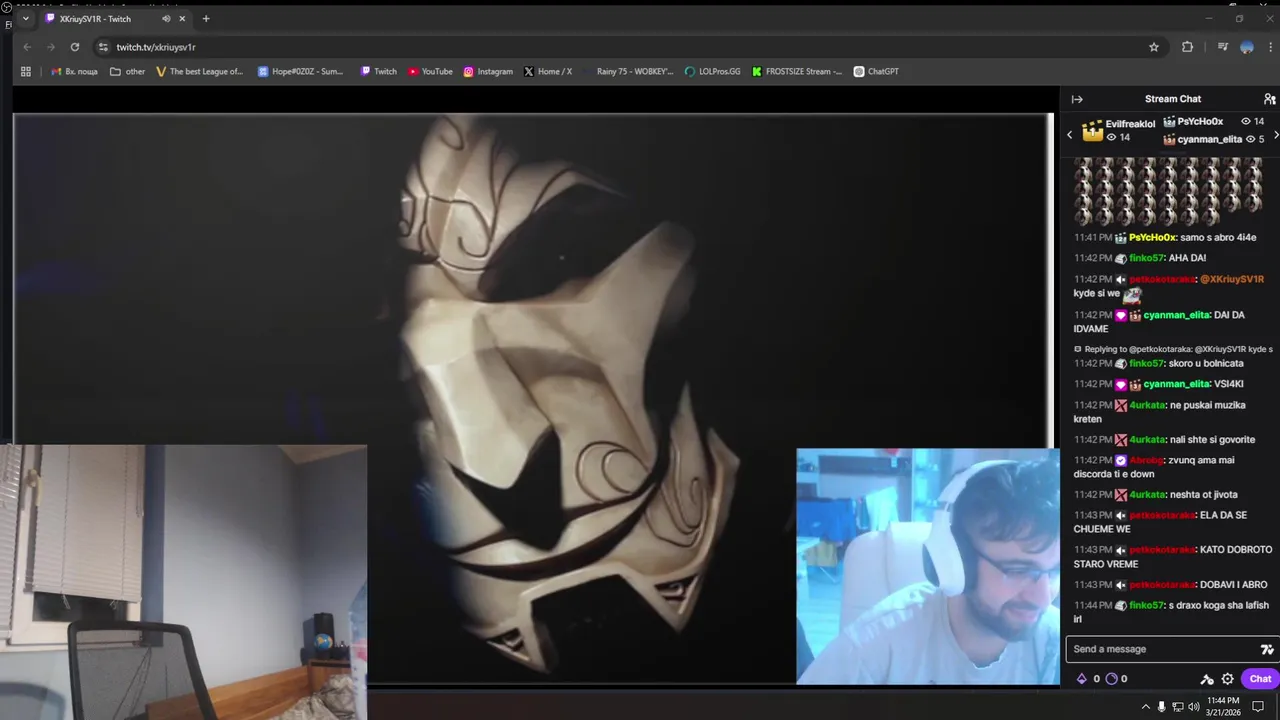Viewport: 1280px width, 720px height.
Task: Open the channel points circle icon
Action: coord(1111,679)
